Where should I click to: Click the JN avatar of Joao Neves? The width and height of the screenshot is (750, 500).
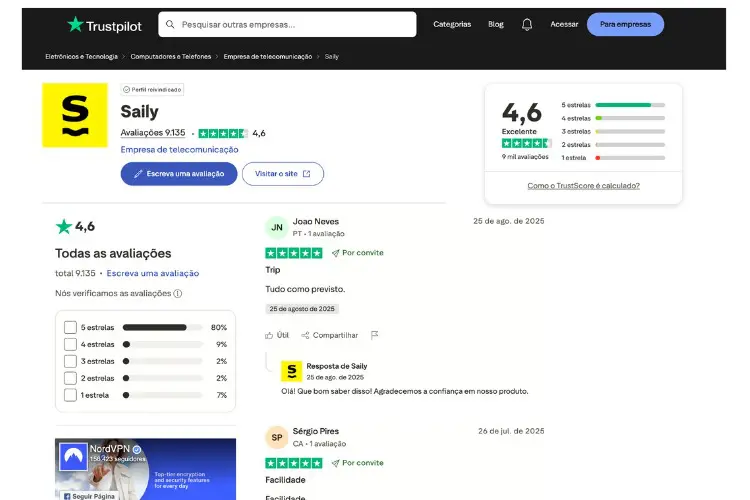point(277,228)
